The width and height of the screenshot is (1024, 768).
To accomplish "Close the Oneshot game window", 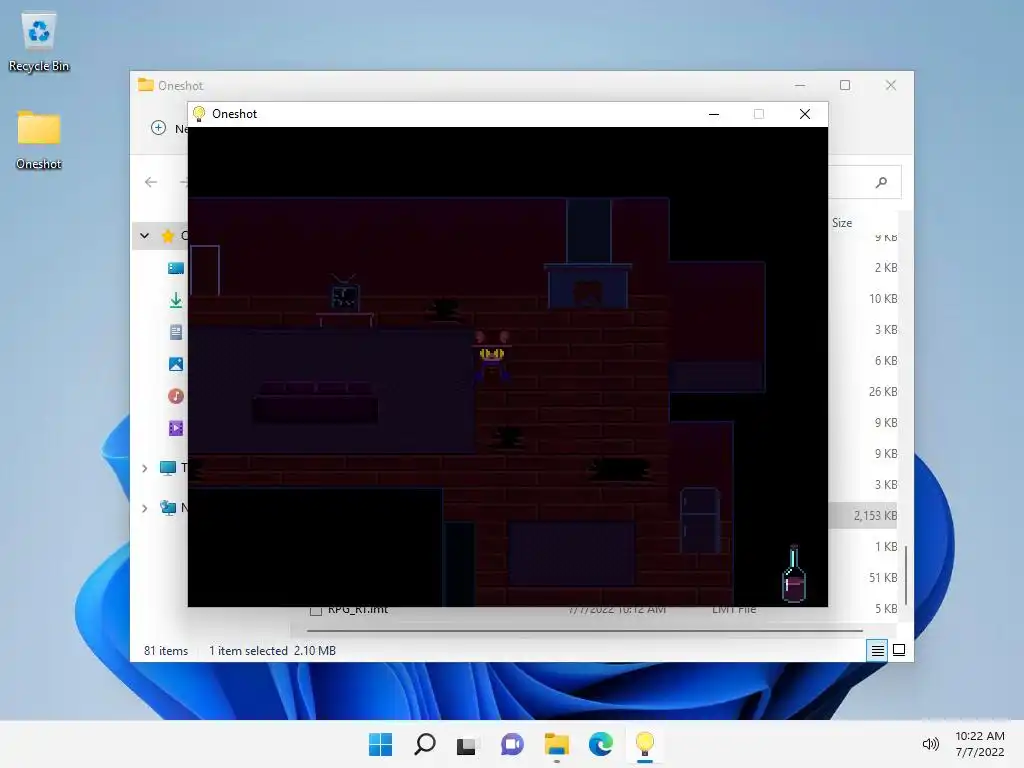I will click(x=805, y=114).
